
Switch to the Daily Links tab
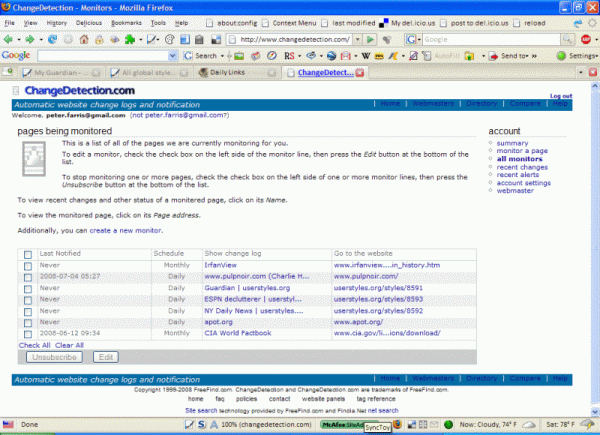[237, 72]
